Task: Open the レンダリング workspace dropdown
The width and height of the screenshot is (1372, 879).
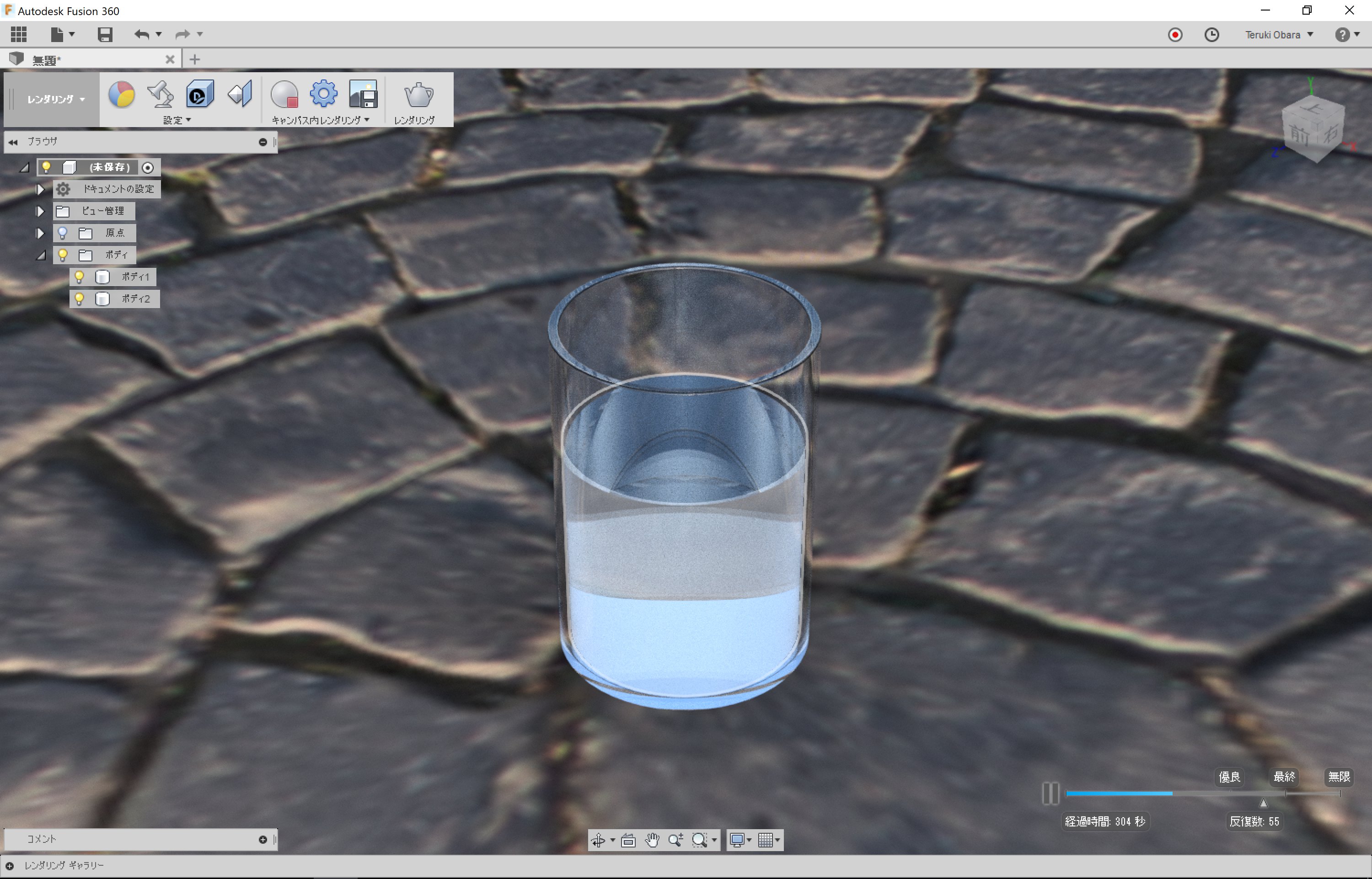Action: tap(55, 99)
